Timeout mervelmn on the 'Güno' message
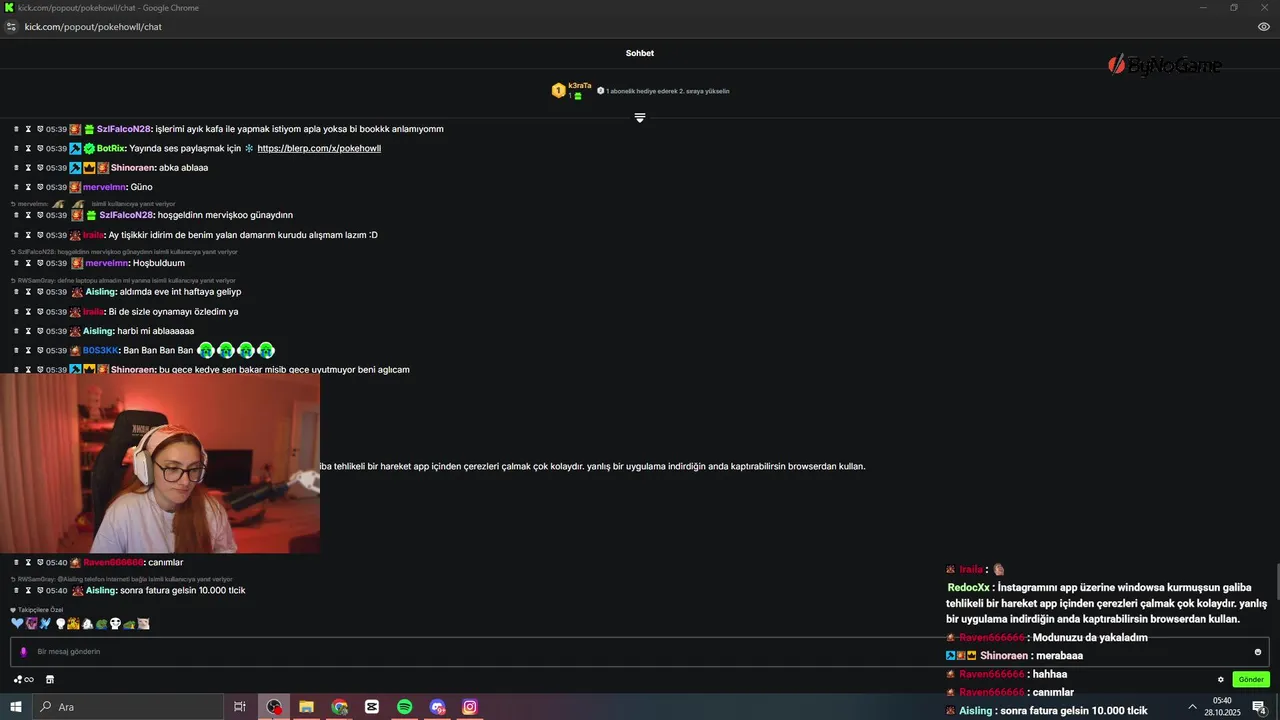The image size is (1280, 720). [x=28, y=187]
